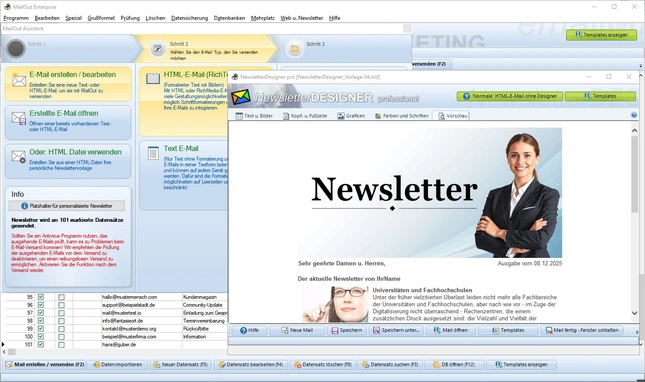The width and height of the screenshot is (645, 382).
Task: Check the empty checkbox in row 95
Action: click(61, 297)
